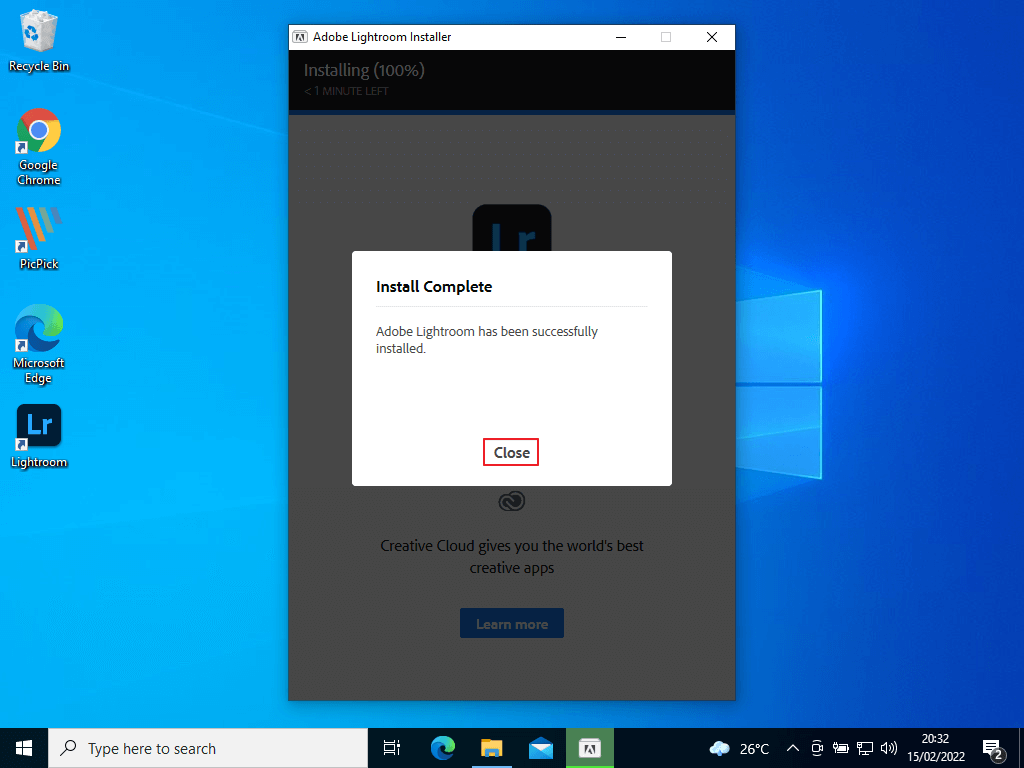The height and width of the screenshot is (768, 1024).
Task: Click the Learn more button
Action: [x=511, y=624]
